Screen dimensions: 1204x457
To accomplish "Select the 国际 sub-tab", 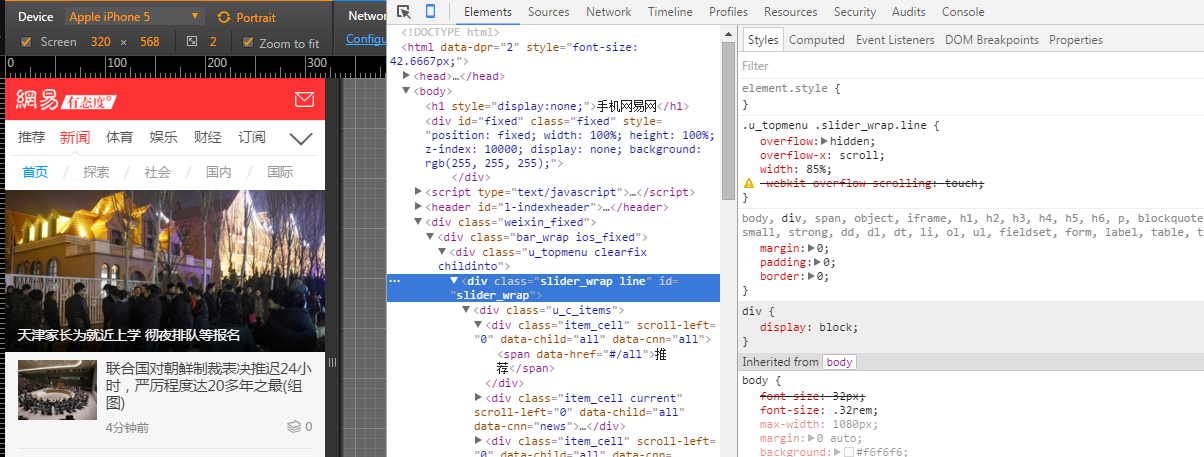I will tap(280, 172).
